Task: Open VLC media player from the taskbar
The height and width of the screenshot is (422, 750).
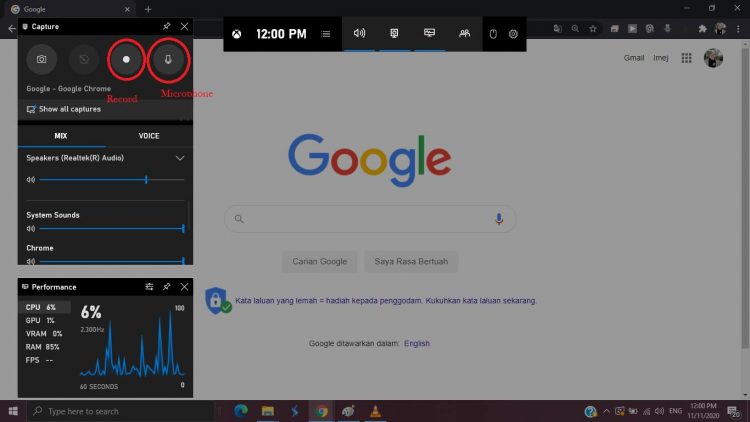Action: coord(375,411)
